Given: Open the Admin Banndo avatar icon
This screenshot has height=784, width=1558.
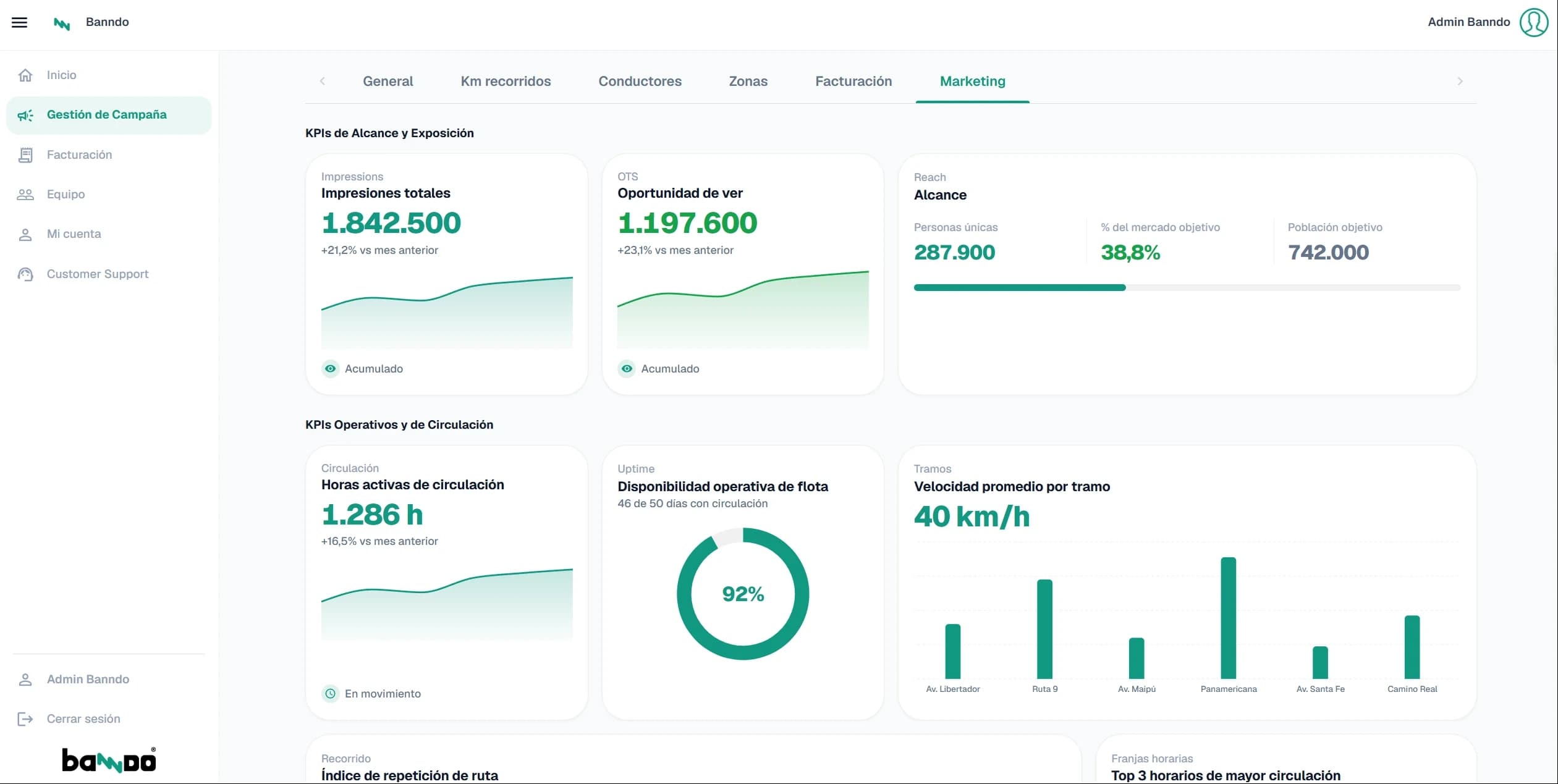Looking at the screenshot, I should 1534,22.
